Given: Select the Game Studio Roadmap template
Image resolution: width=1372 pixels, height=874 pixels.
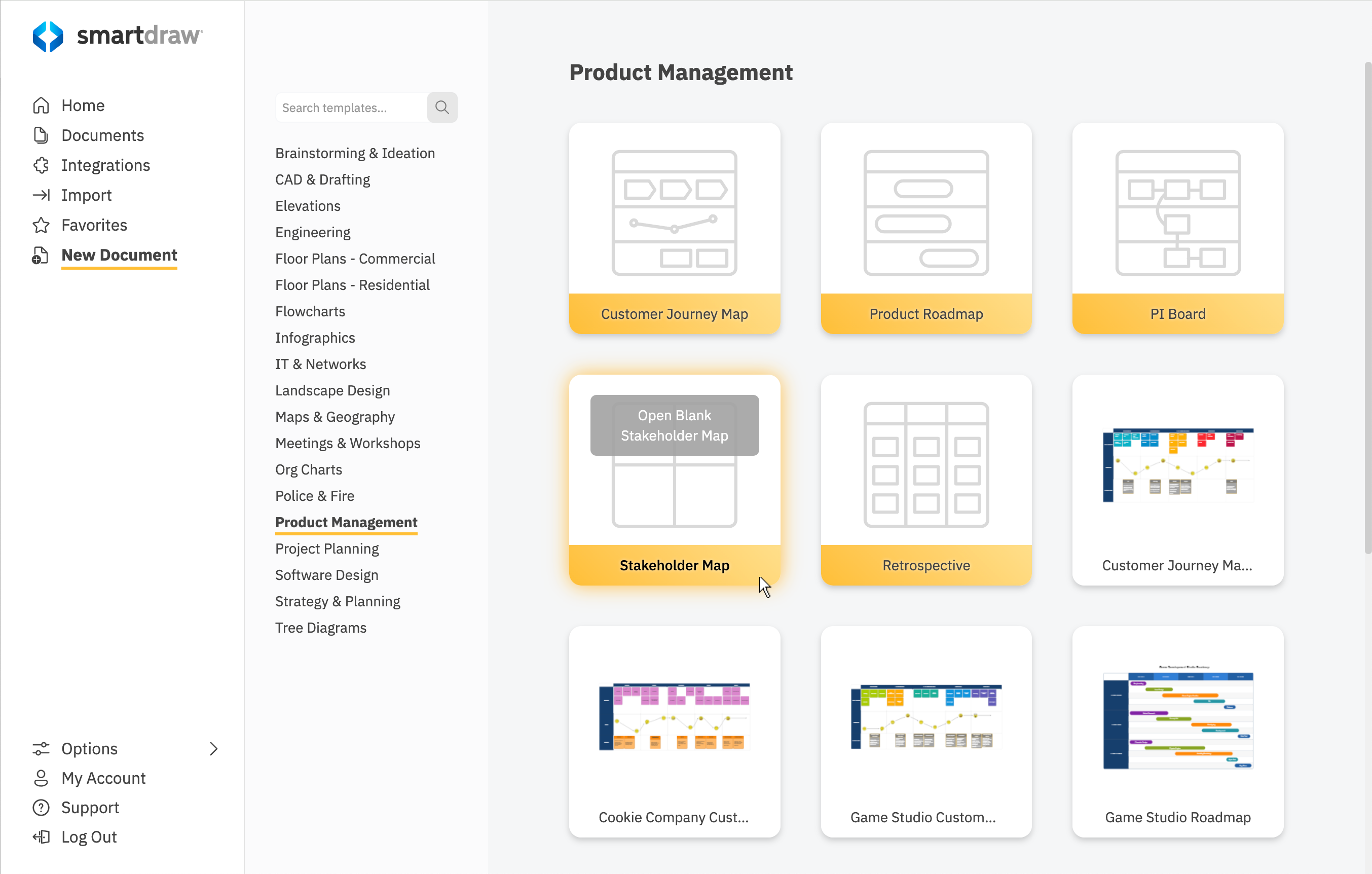Looking at the screenshot, I should tap(1178, 730).
